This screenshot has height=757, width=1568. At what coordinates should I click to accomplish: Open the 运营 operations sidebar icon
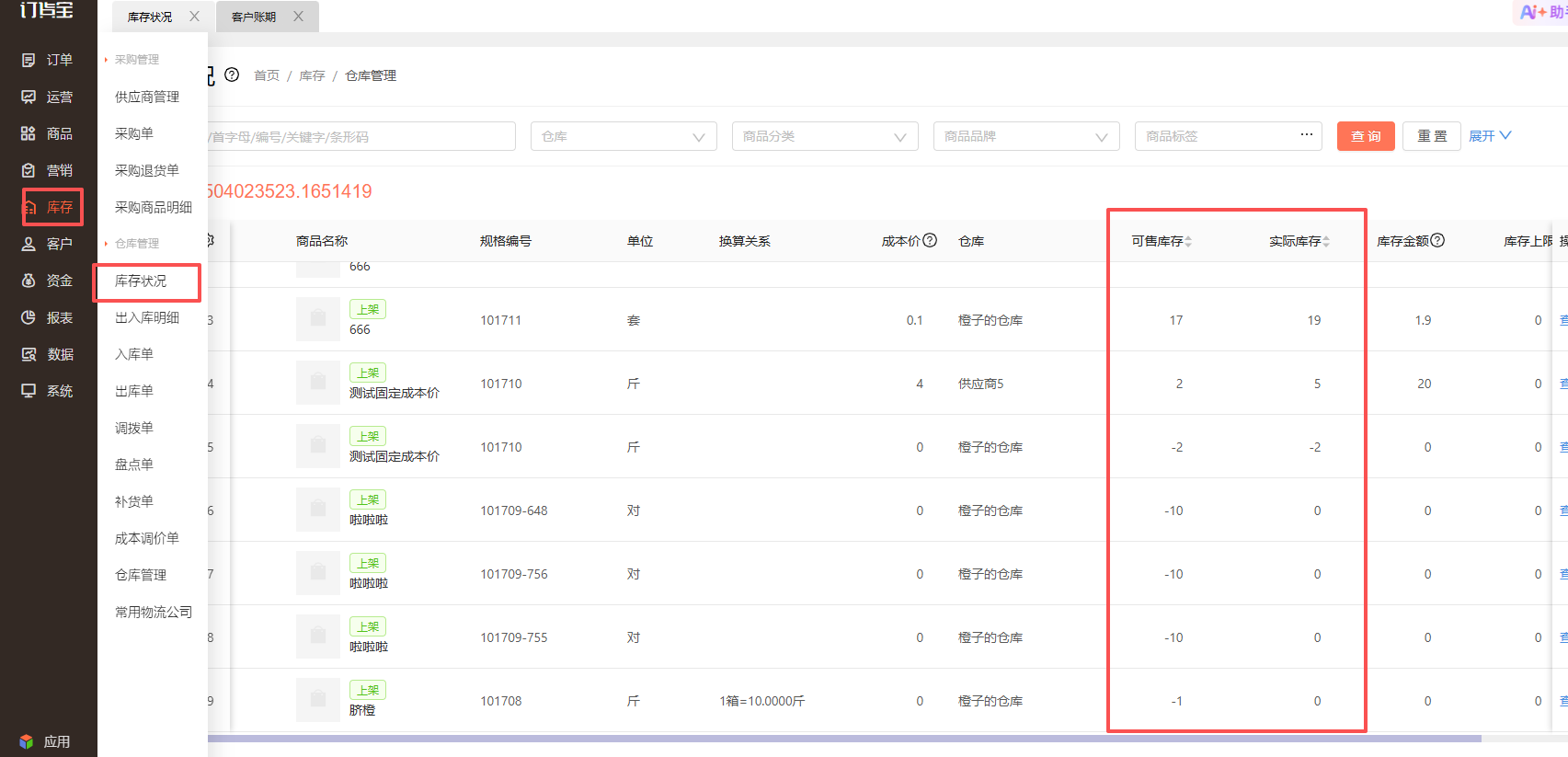tap(29, 97)
